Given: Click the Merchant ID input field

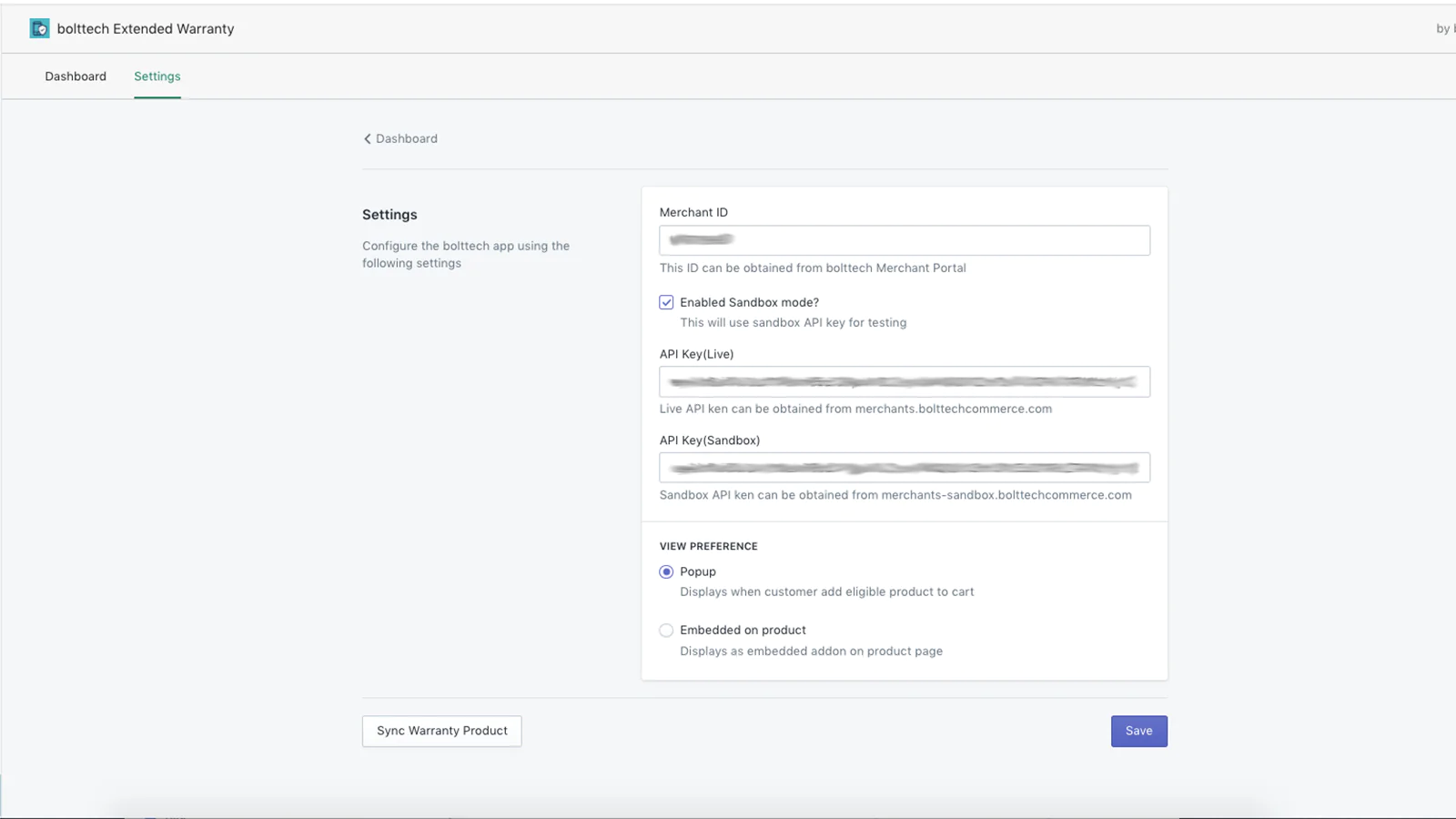Looking at the screenshot, I should tap(905, 240).
